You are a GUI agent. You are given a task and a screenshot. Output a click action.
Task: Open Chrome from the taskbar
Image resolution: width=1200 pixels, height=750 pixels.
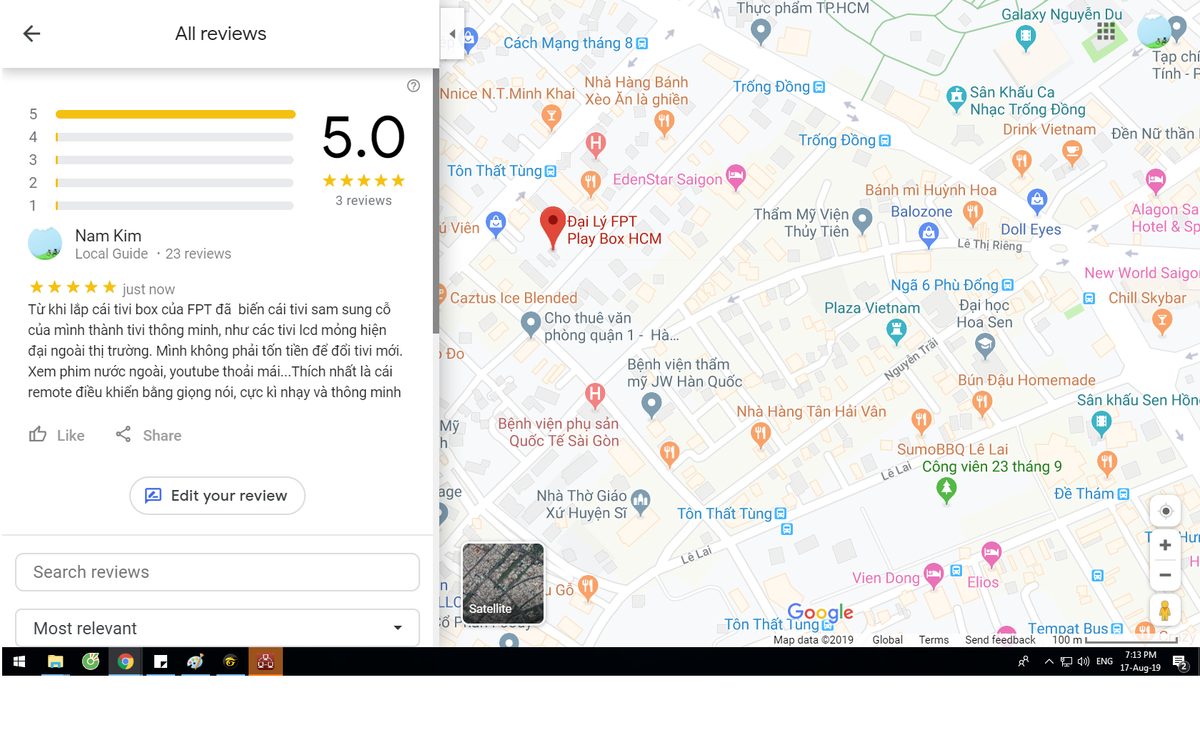[x=125, y=661]
